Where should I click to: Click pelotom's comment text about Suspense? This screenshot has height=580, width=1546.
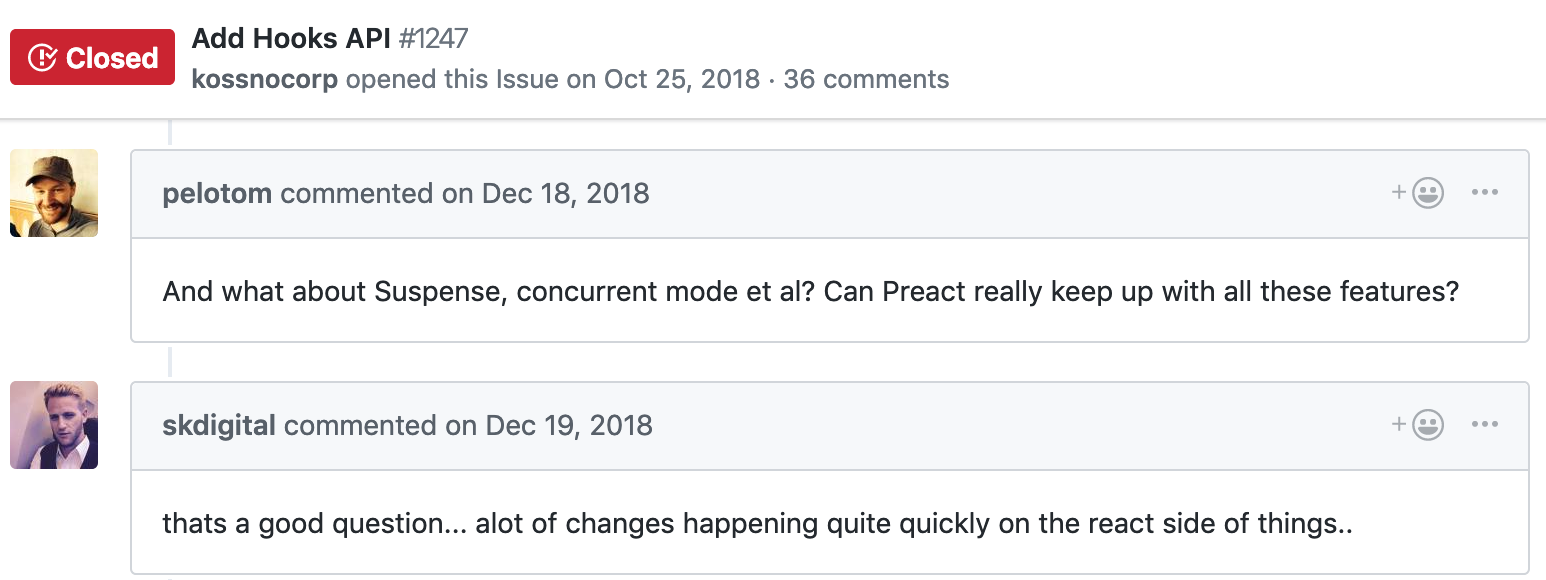[810, 292]
